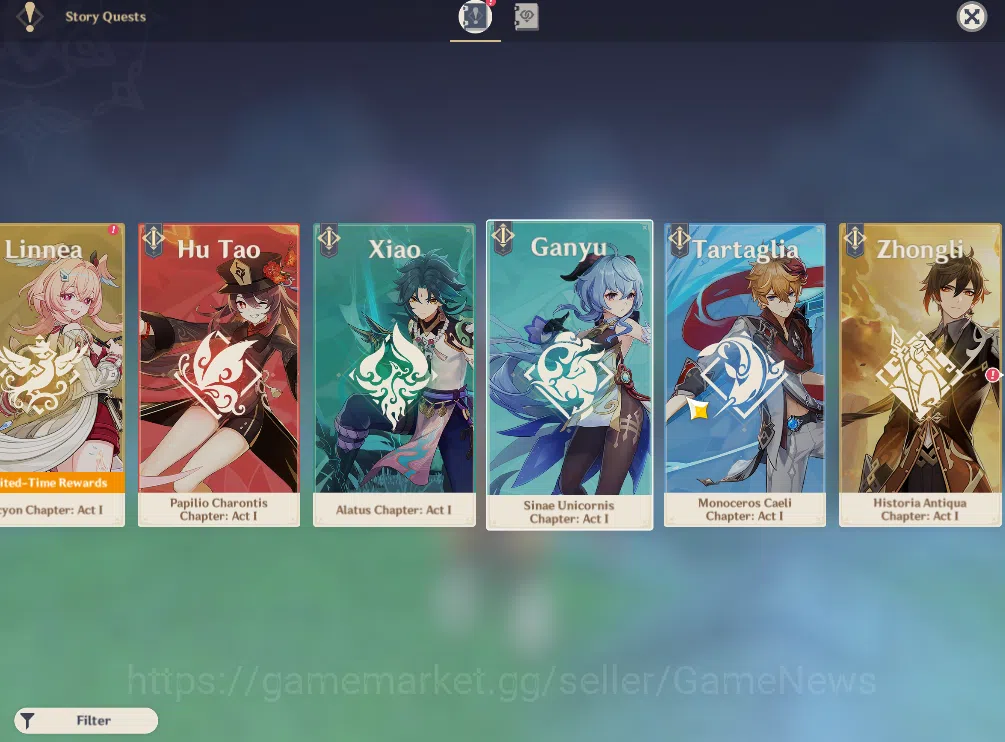This screenshot has width=1005, height=742.
Task: Open the Hu Tao story quest card
Action: [x=219, y=375]
